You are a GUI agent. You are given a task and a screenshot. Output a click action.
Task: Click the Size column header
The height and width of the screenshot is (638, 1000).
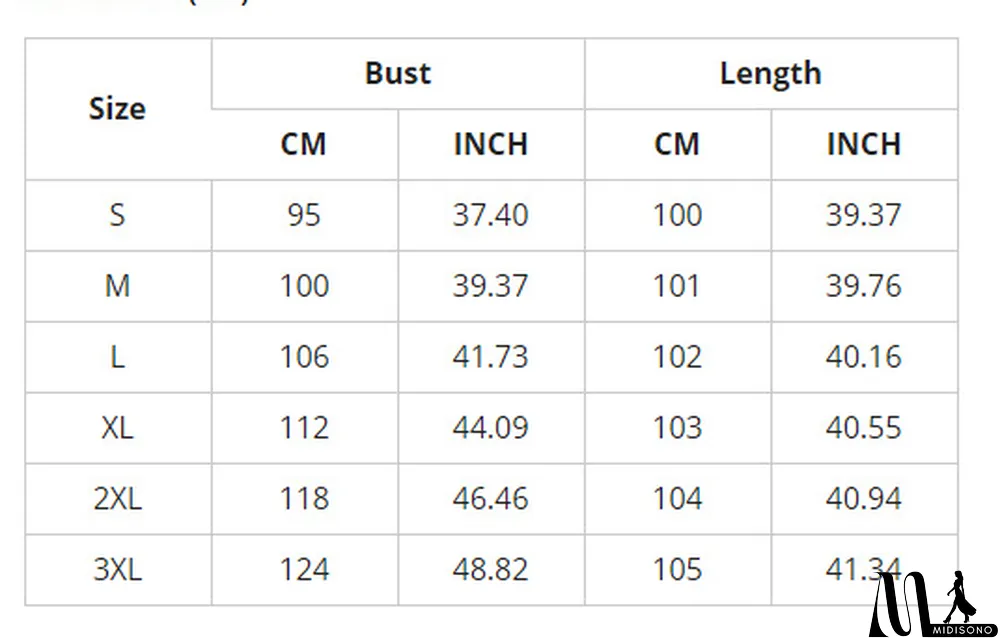coord(117,109)
